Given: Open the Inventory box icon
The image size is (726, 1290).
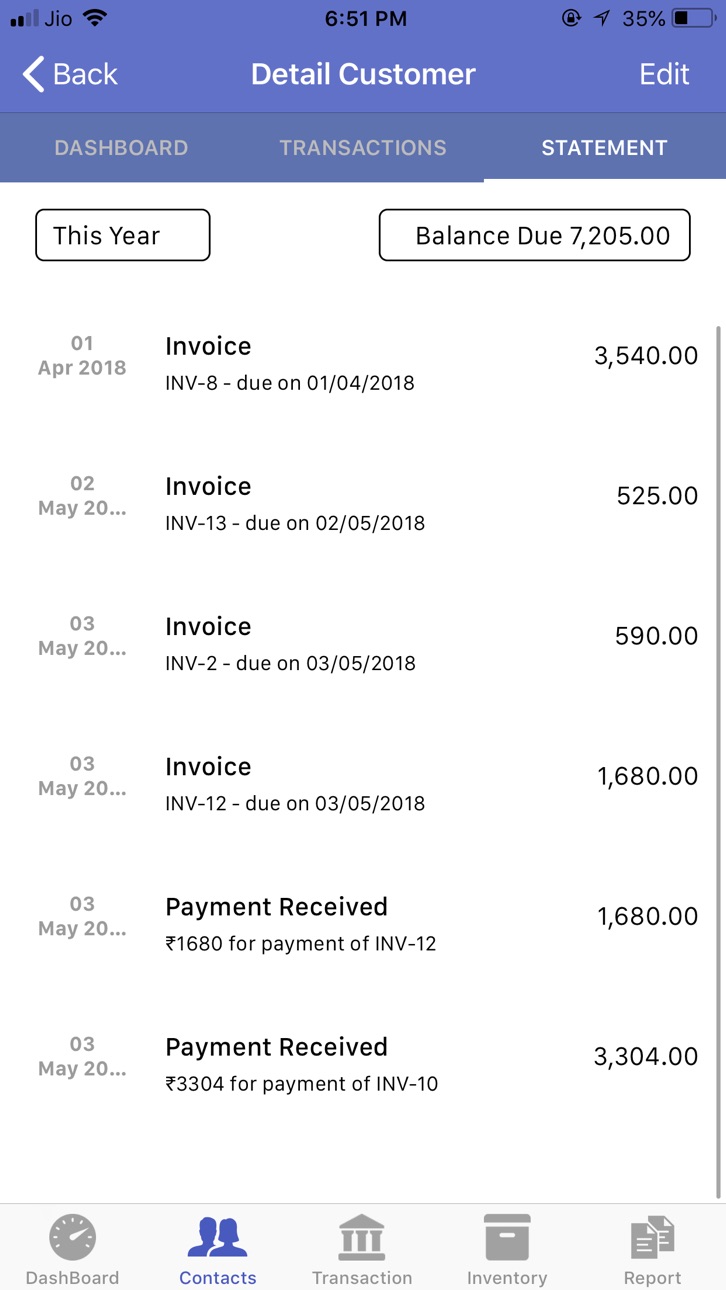Looking at the screenshot, I should click(507, 1237).
